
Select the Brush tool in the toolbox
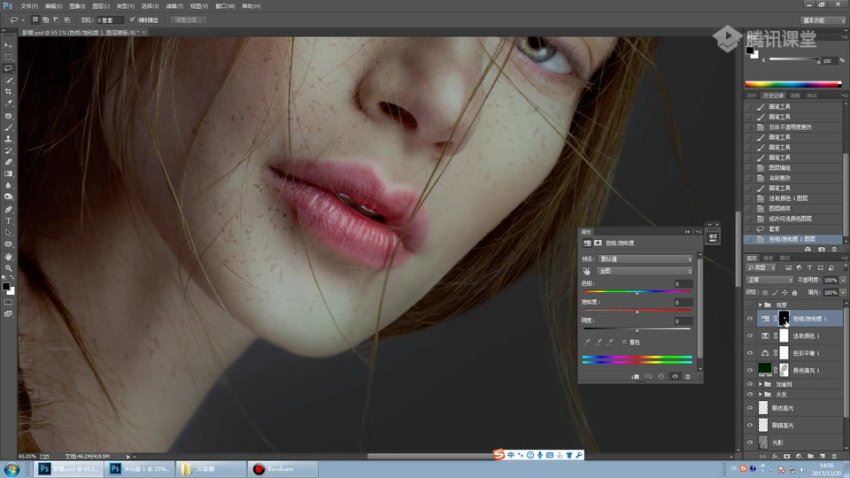[x=8, y=127]
